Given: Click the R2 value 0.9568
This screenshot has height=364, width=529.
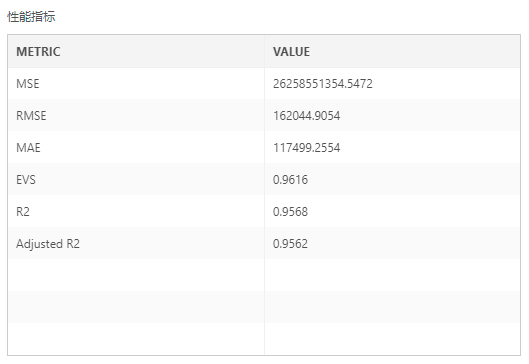Looking at the screenshot, I should 290,212.
